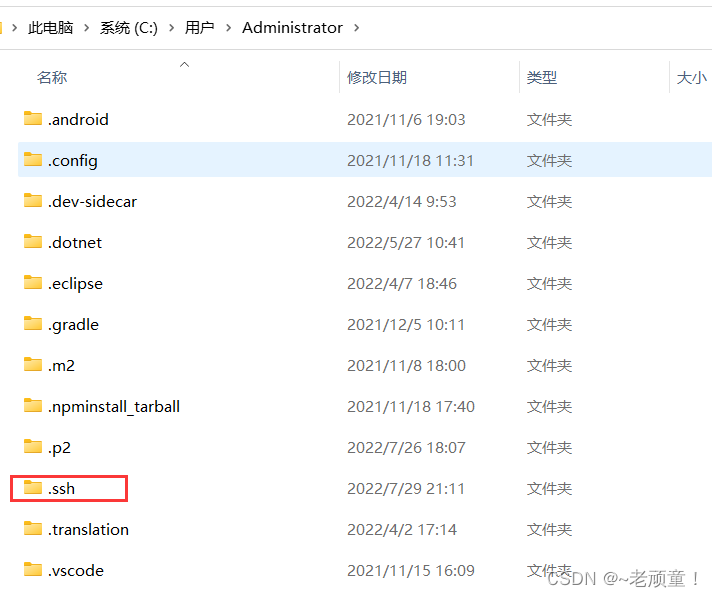Expand chevron after 用户 breadcrumb
This screenshot has width=712, height=597.
click(x=228, y=28)
